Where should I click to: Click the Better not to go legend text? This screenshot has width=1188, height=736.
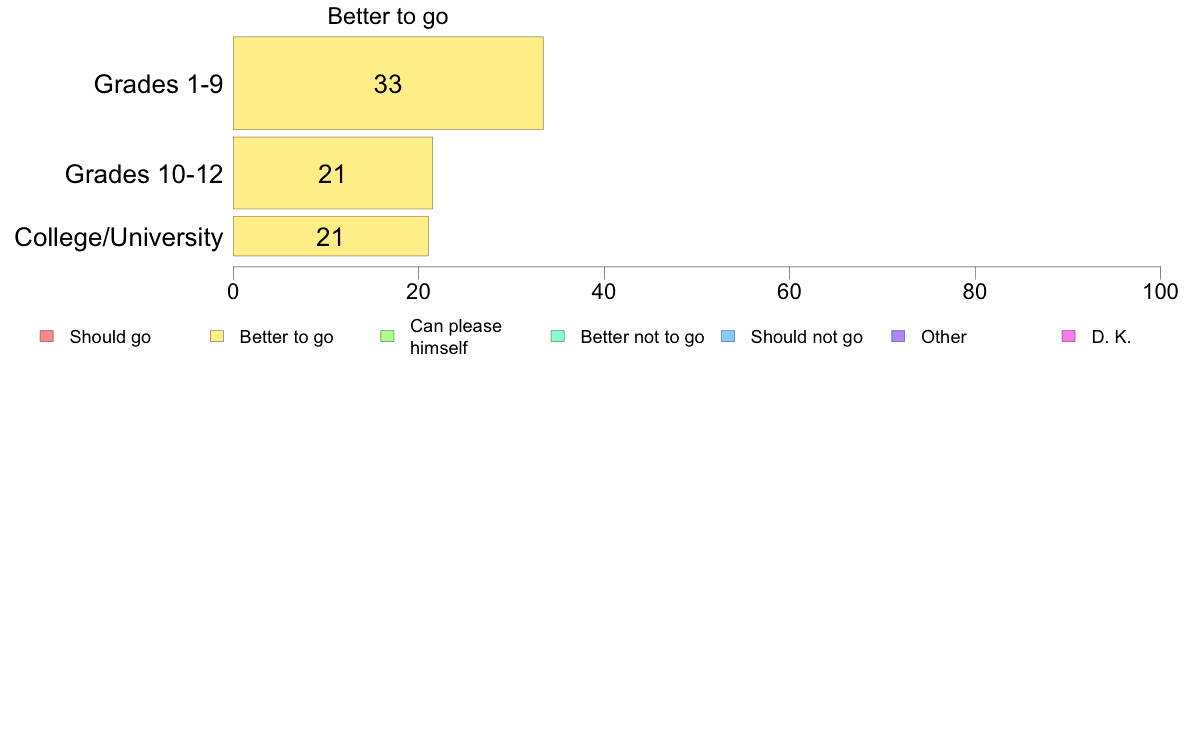pyautogui.click(x=642, y=337)
